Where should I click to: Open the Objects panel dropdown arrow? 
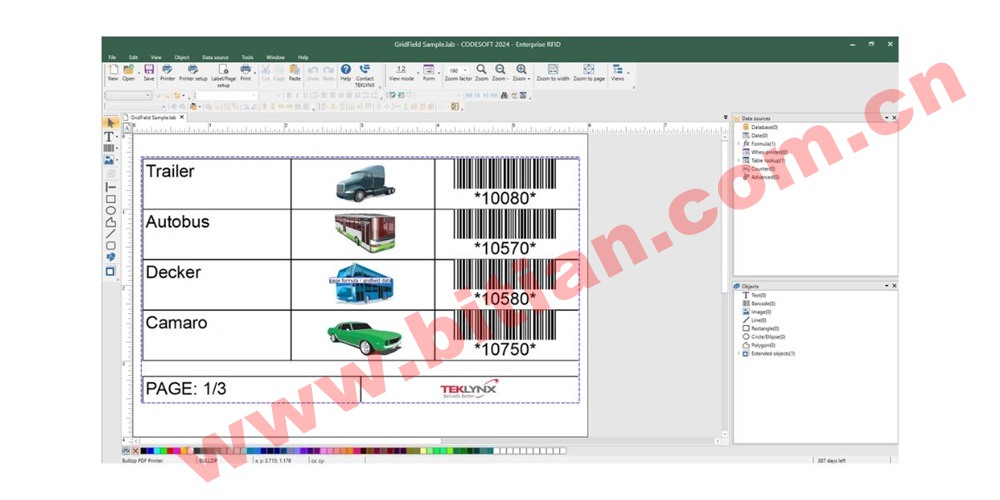[886, 286]
